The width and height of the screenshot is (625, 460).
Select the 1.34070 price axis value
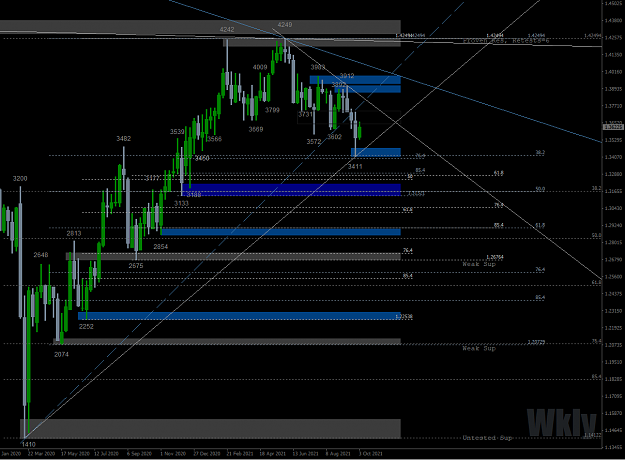point(613,157)
